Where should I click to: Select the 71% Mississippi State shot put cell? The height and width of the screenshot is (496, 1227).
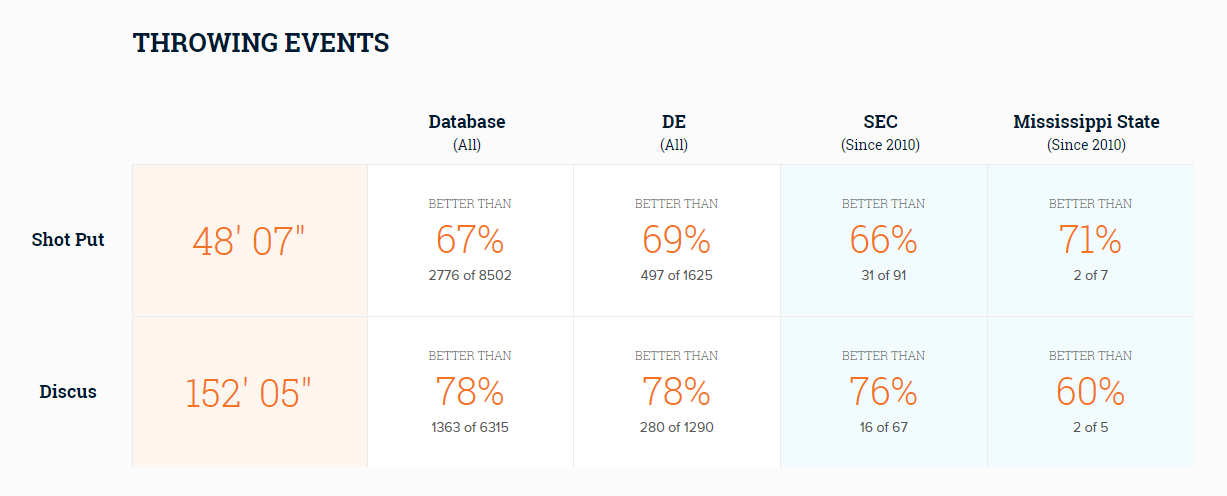coord(1091,241)
